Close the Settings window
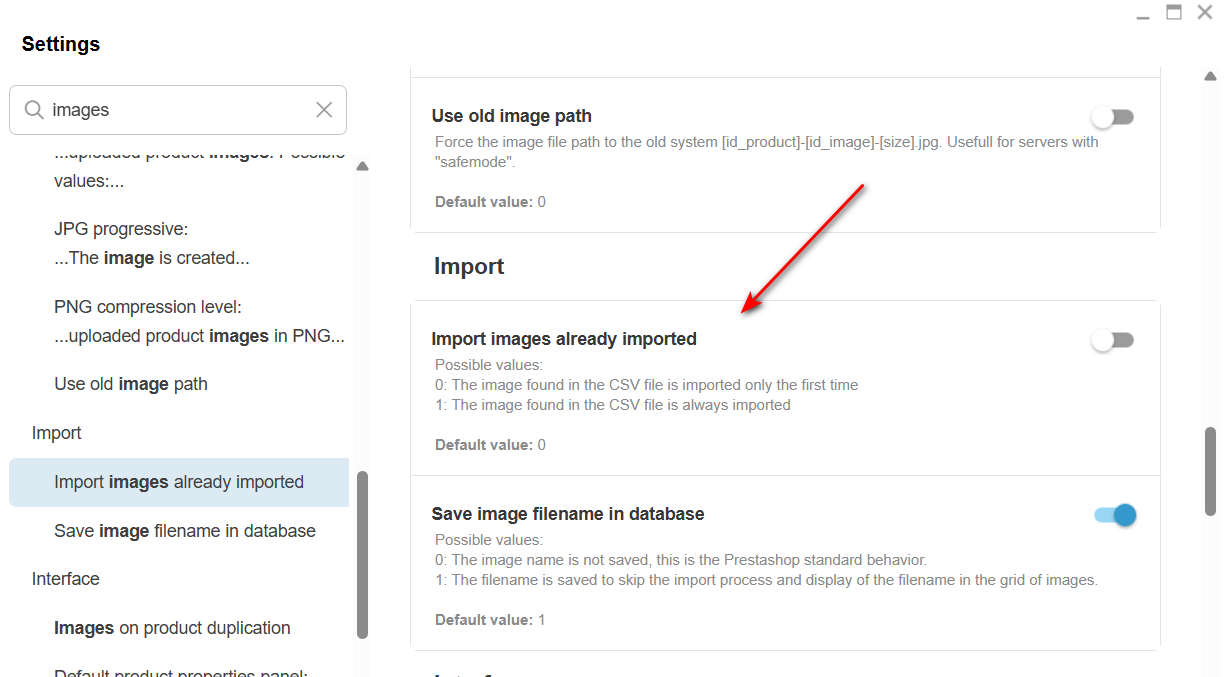 1205,13
